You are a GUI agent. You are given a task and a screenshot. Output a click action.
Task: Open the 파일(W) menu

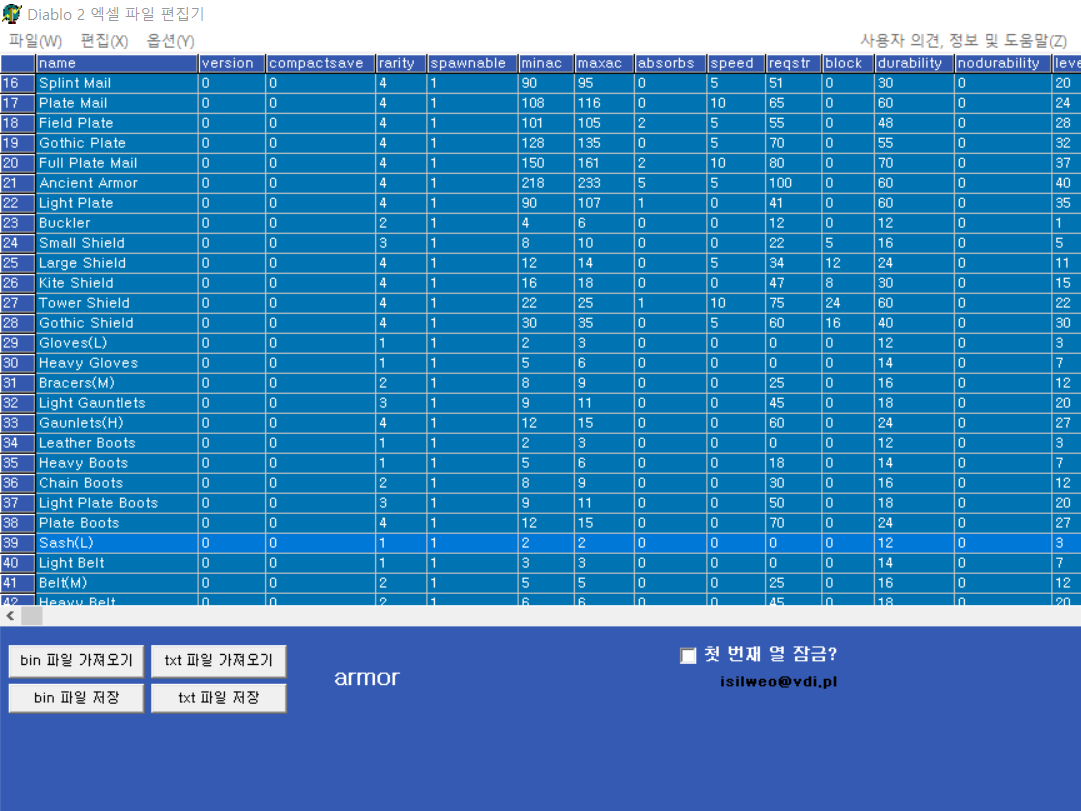pyautogui.click(x=35, y=41)
